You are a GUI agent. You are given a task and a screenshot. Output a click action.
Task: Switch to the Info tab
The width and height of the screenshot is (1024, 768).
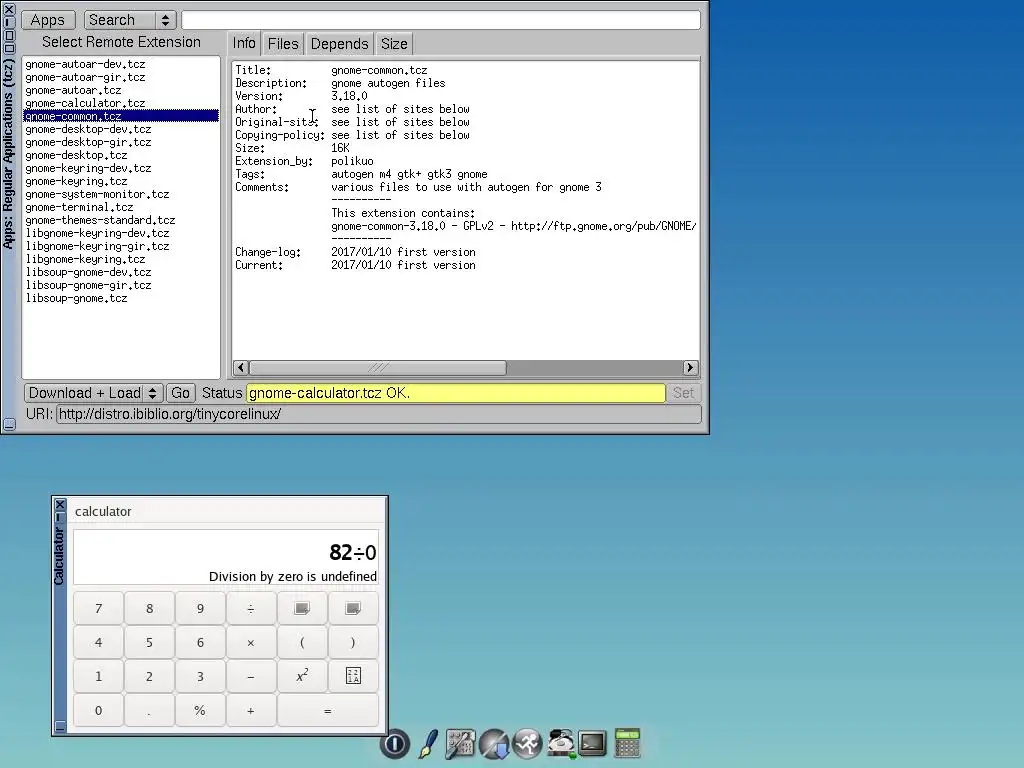click(244, 43)
